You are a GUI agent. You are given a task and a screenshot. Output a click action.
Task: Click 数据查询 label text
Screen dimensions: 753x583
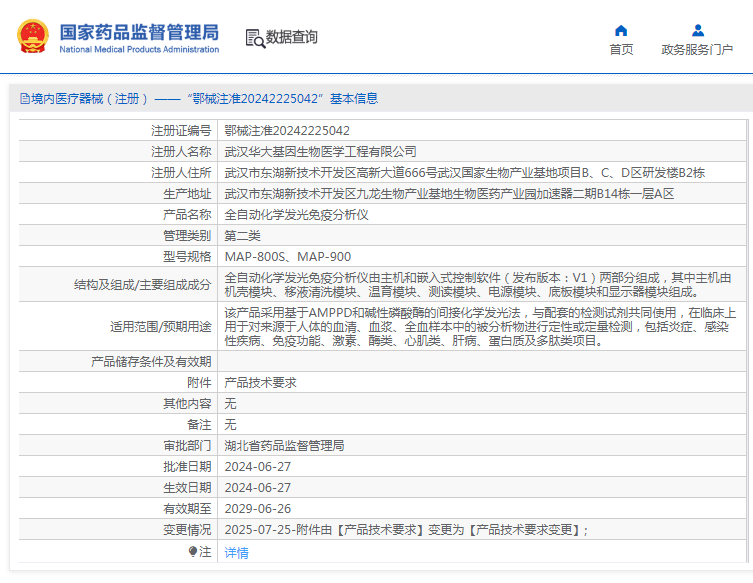point(291,37)
